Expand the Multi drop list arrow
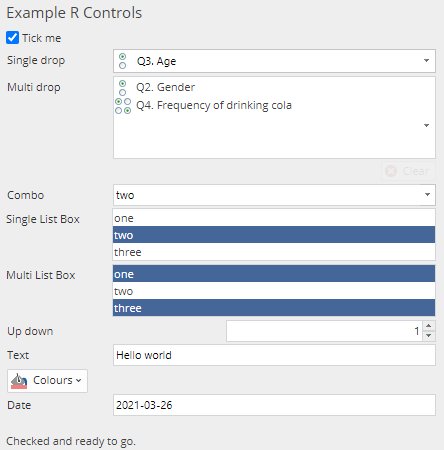This screenshot has height=450, width=444. click(x=426, y=126)
